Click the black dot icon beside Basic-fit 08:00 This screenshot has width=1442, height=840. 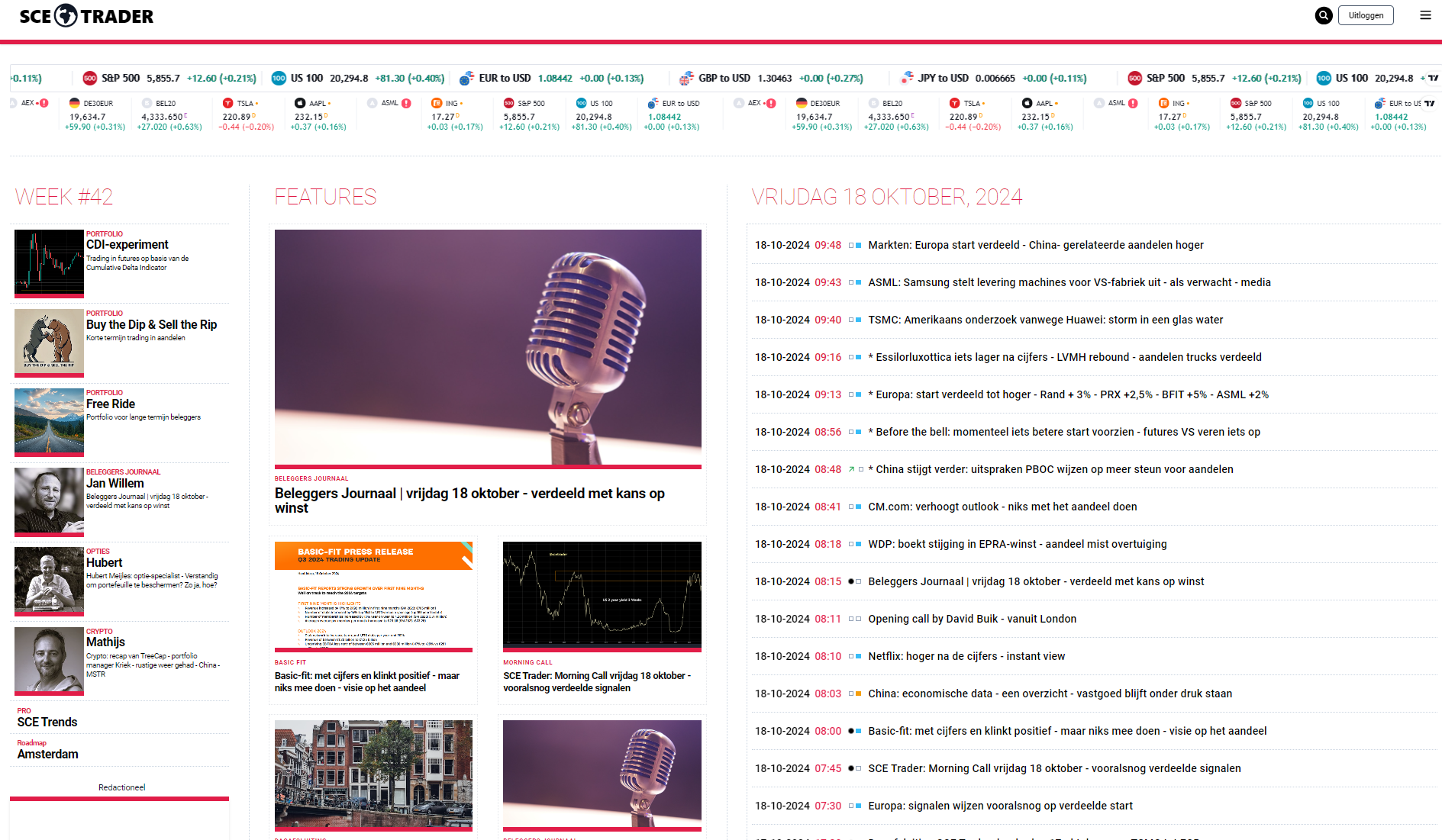(x=851, y=731)
